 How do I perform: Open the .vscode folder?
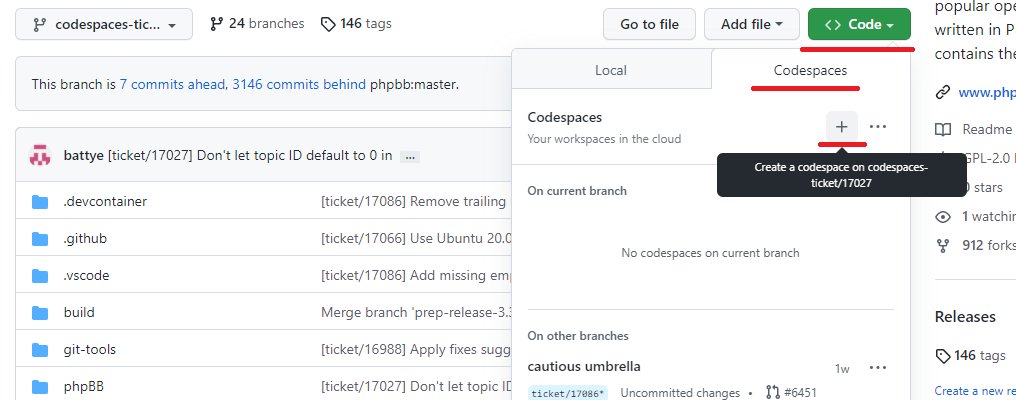tap(86, 276)
